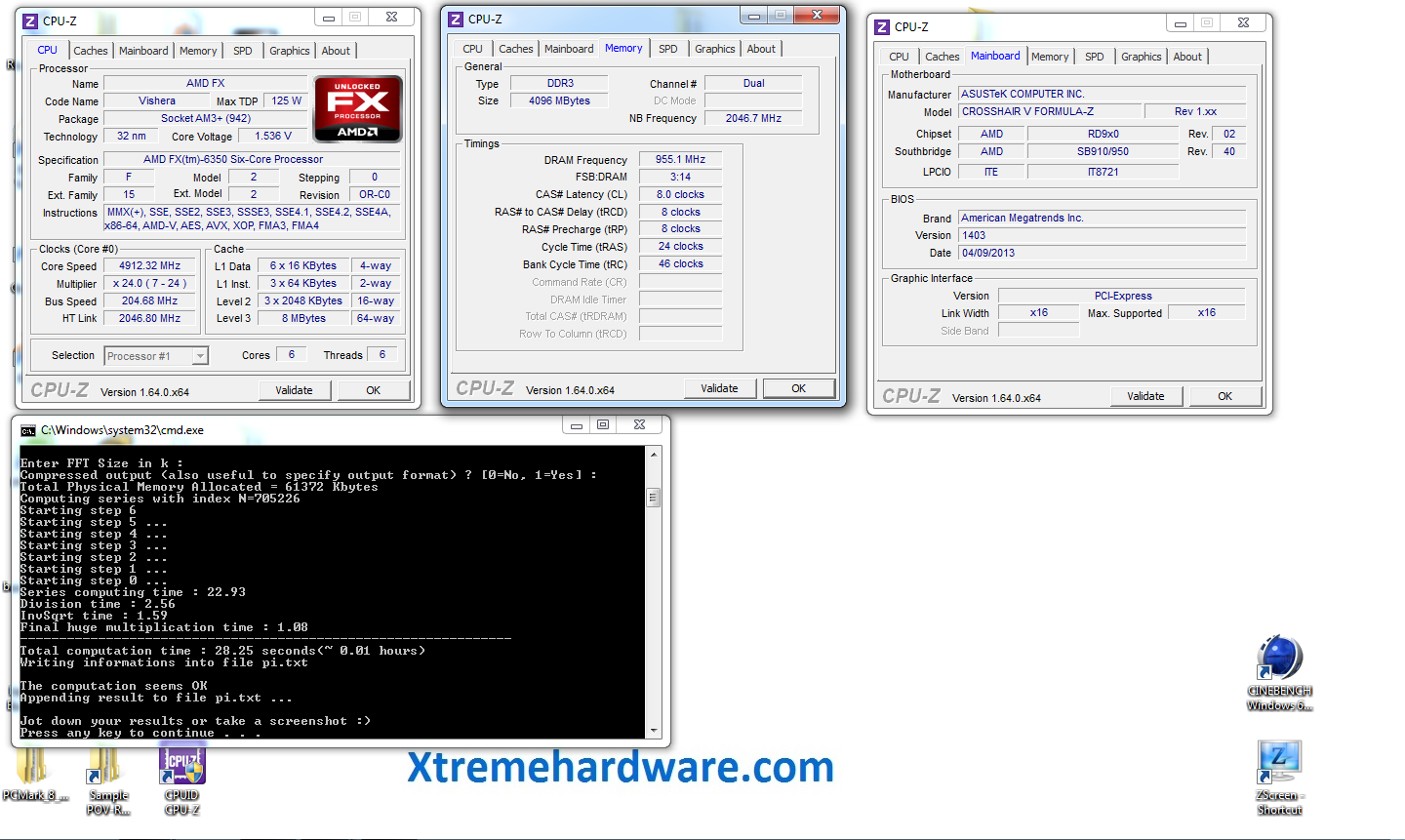
Task: Click the cmd.exe title bar icon
Action: click(28, 429)
